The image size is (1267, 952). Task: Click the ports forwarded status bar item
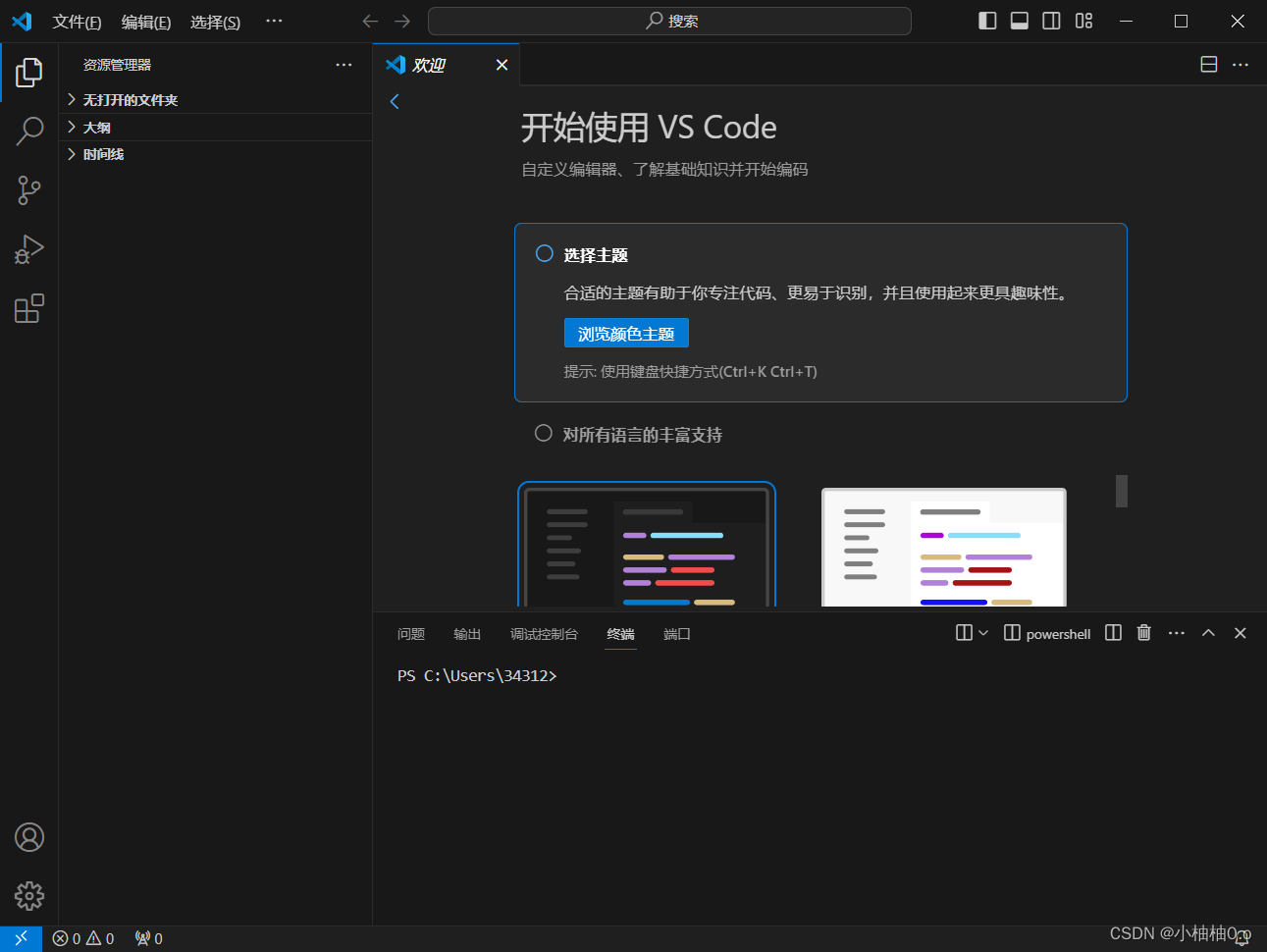point(149,938)
